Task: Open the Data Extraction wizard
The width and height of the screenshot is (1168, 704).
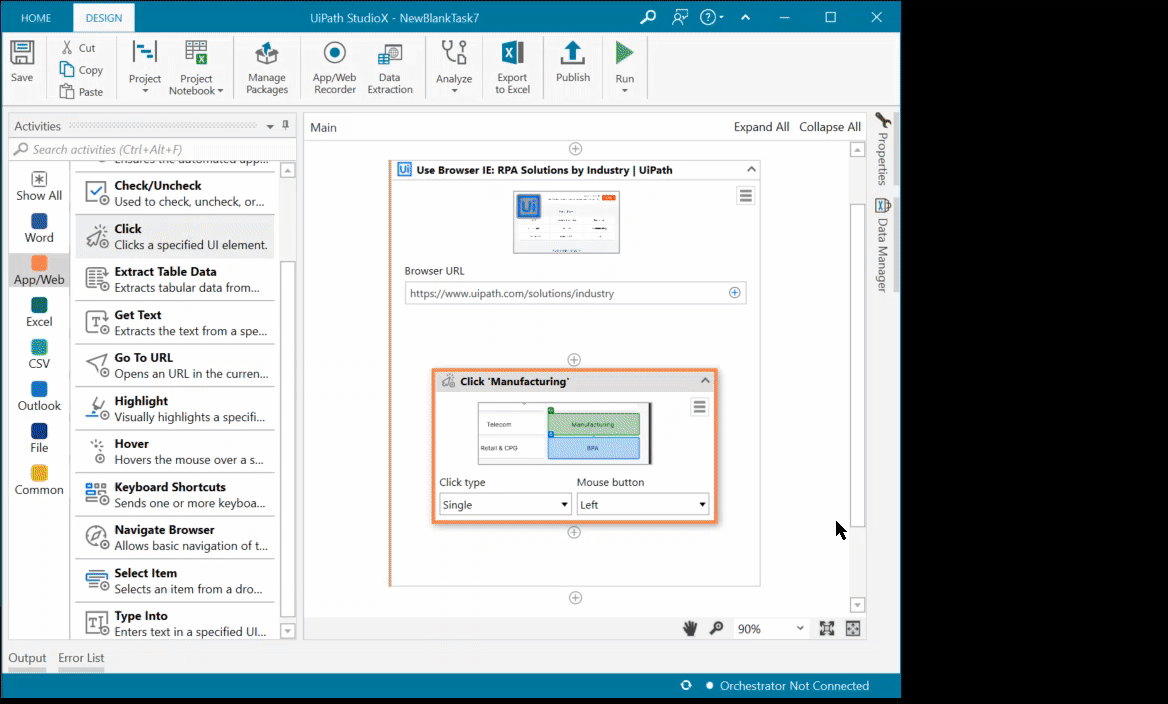Action: pyautogui.click(x=390, y=68)
